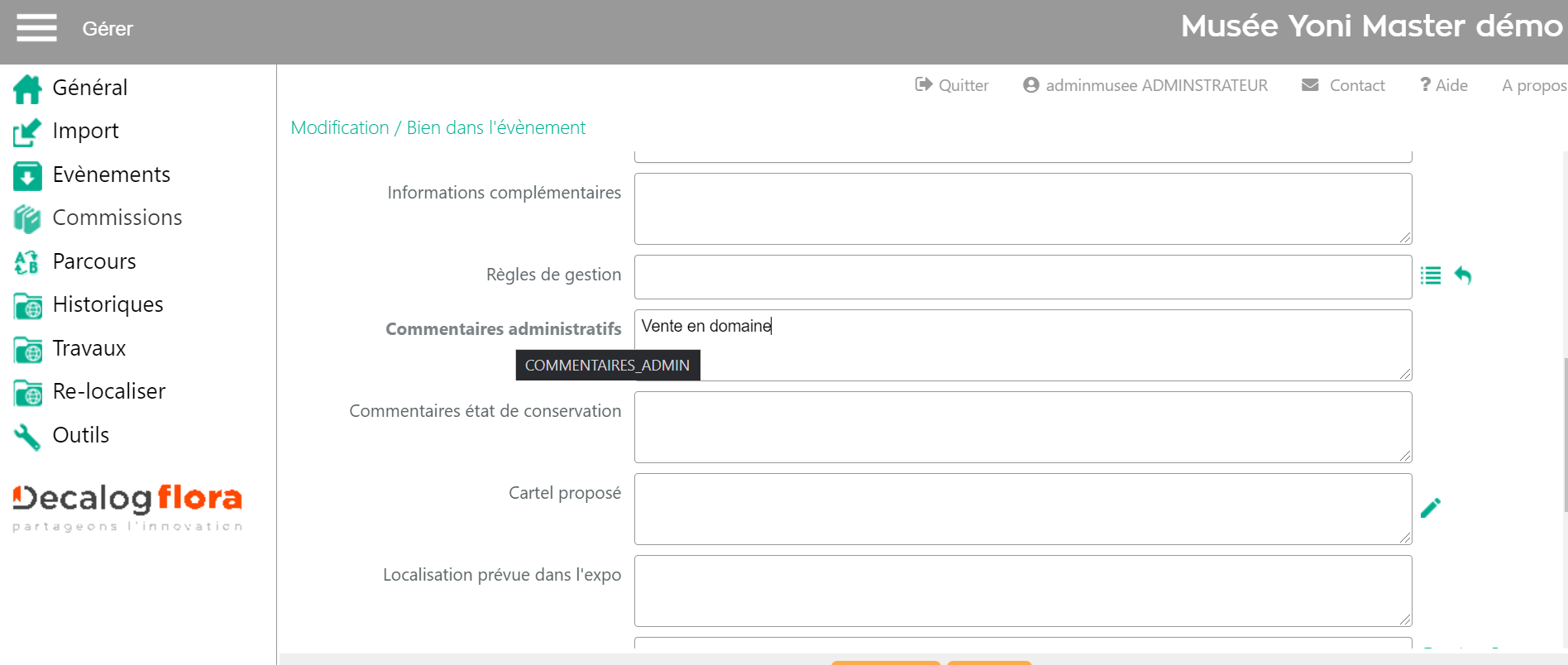The image size is (1568, 665).
Task: Click the Localisation prévue dans l'expo field
Action: click(1022, 591)
